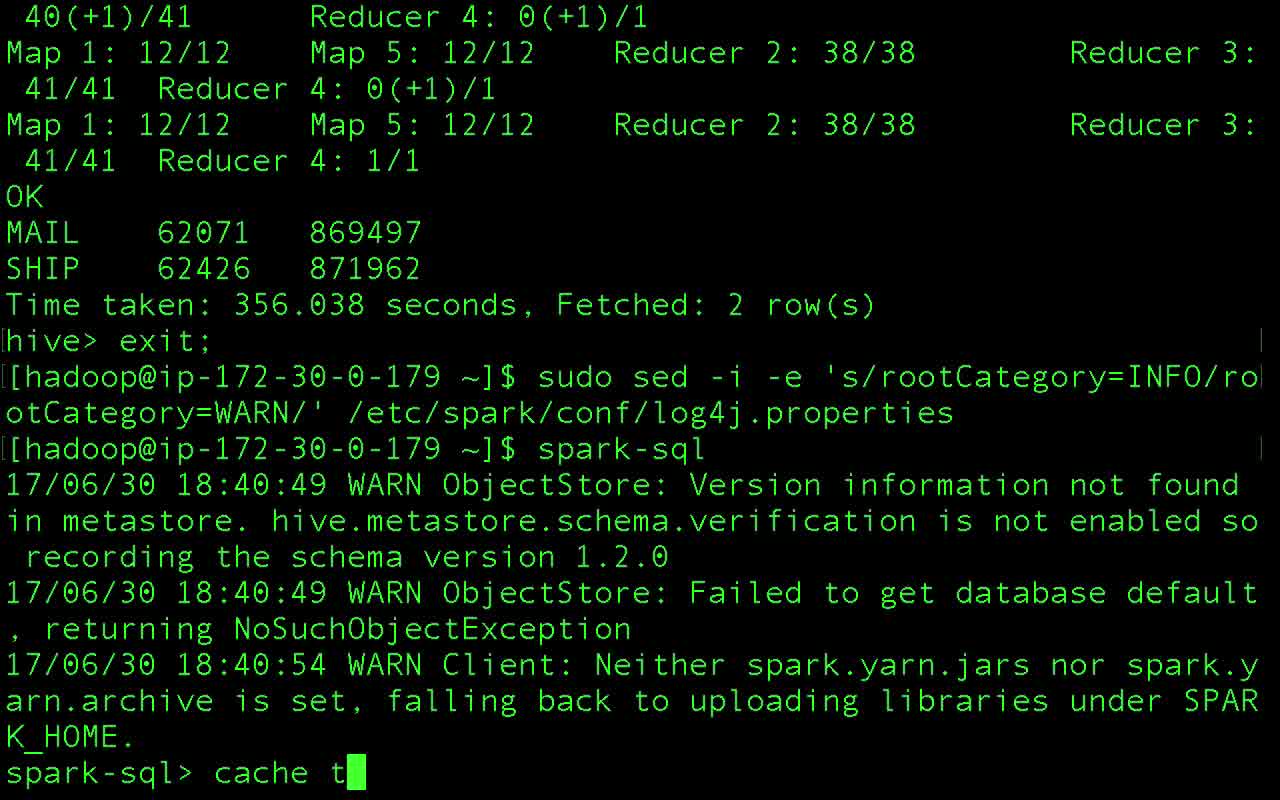Click the 'SHIP' result row label
This screenshot has width=1280, height=800.
(43, 269)
